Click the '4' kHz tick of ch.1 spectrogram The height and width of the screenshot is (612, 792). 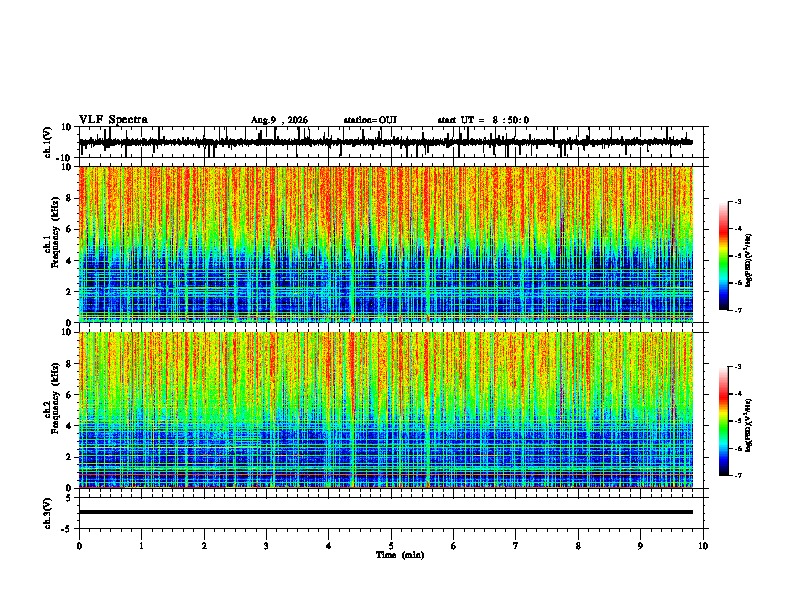70,261
